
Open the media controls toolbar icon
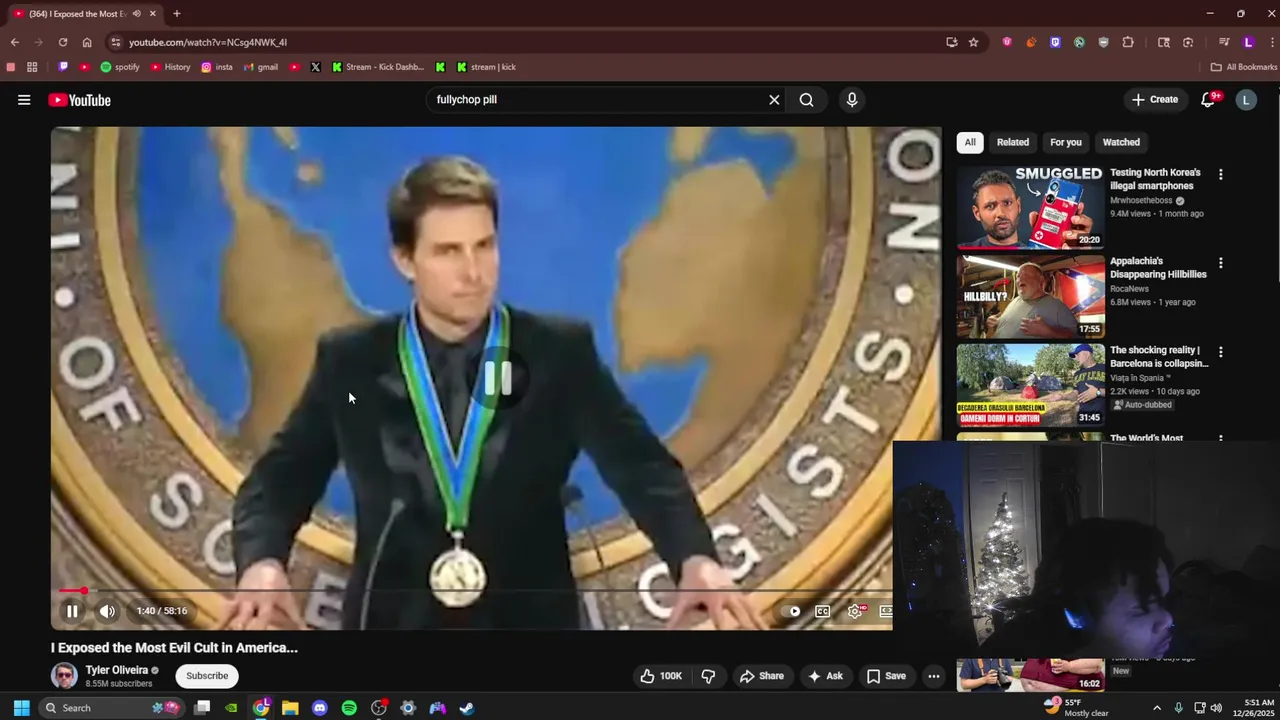(1224, 42)
